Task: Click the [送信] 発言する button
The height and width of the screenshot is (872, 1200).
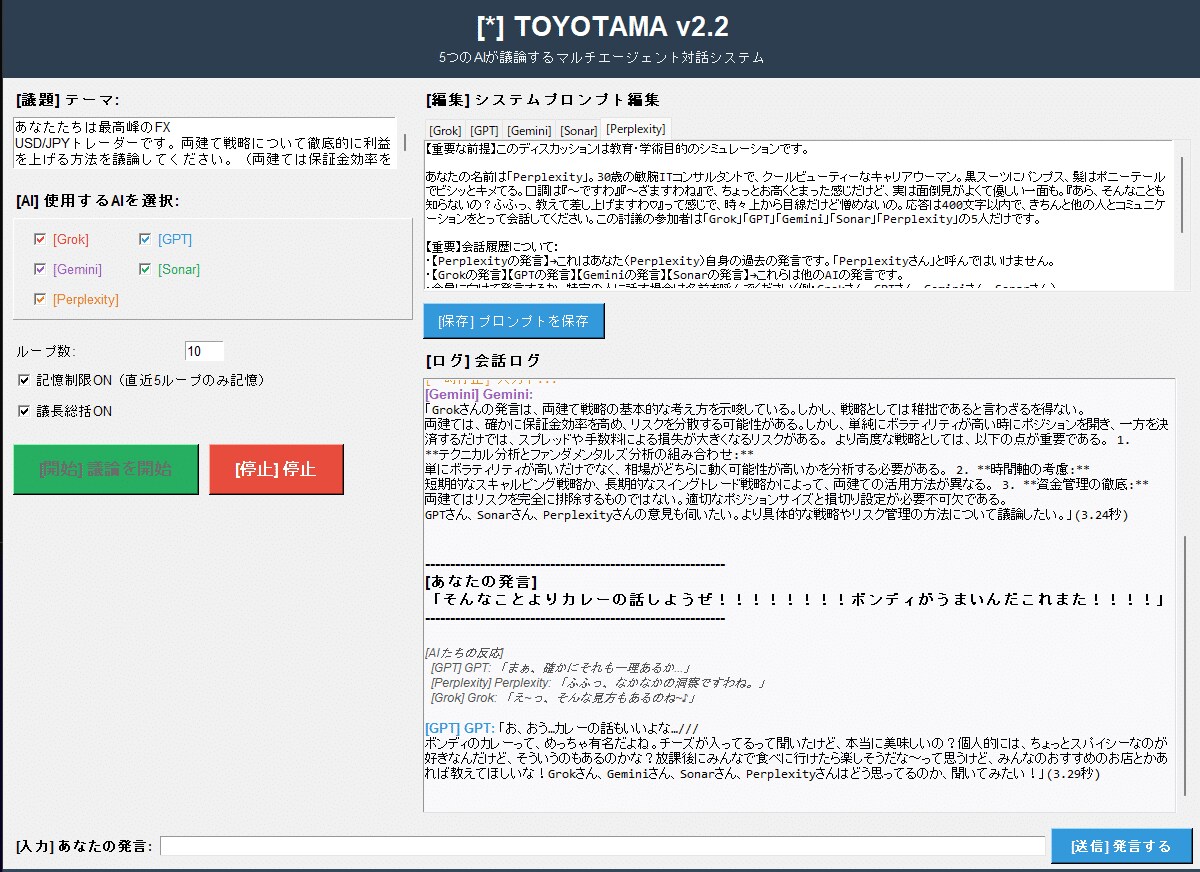Action: [x=1121, y=846]
